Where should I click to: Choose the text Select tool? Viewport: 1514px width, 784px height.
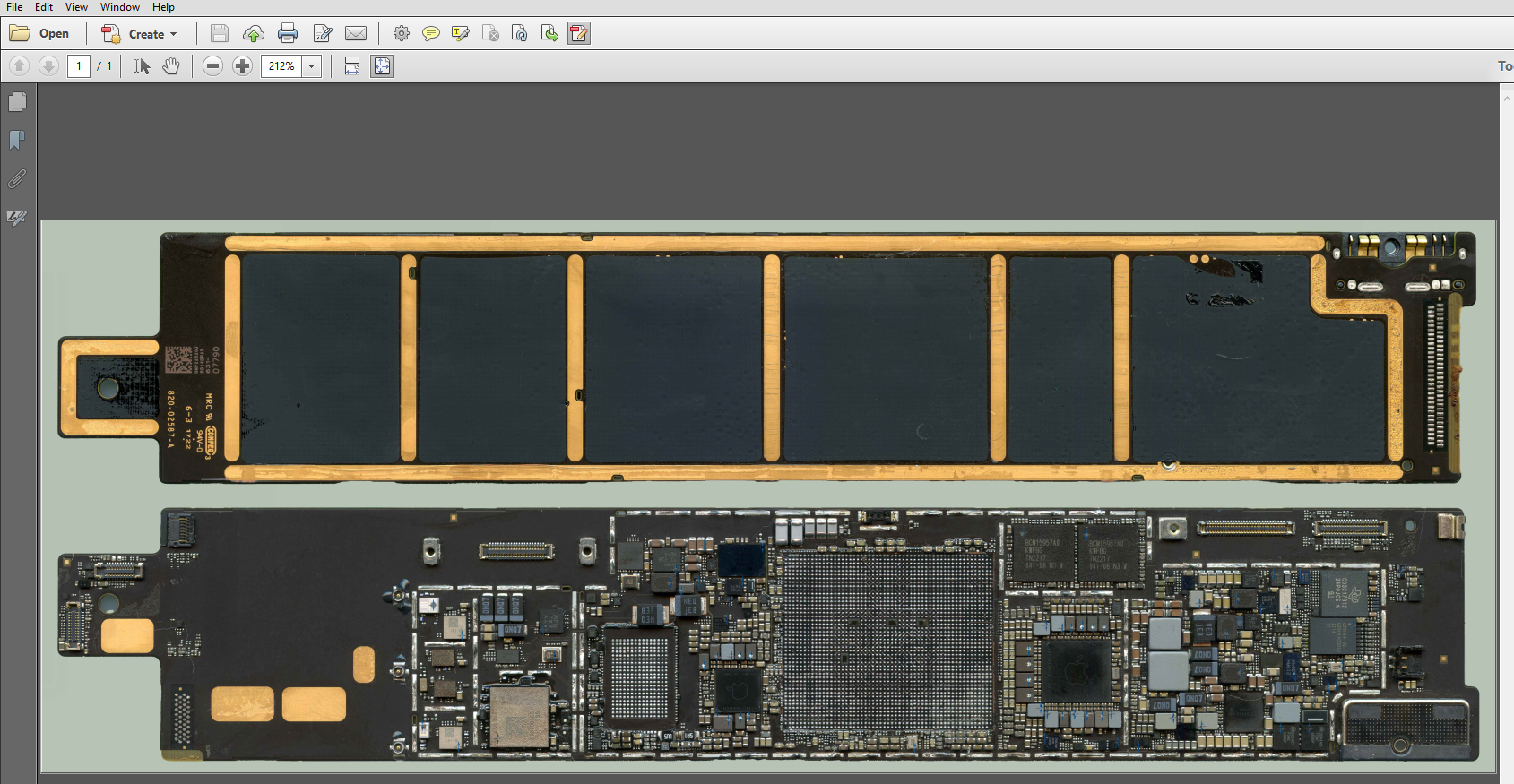142,66
